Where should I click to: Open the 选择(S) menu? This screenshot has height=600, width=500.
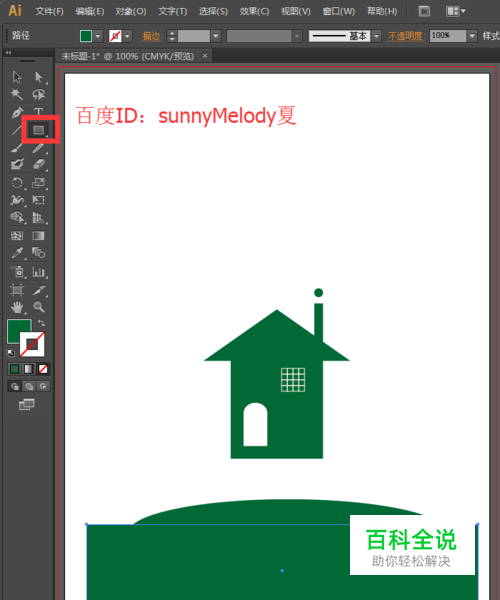click(213, 11)
